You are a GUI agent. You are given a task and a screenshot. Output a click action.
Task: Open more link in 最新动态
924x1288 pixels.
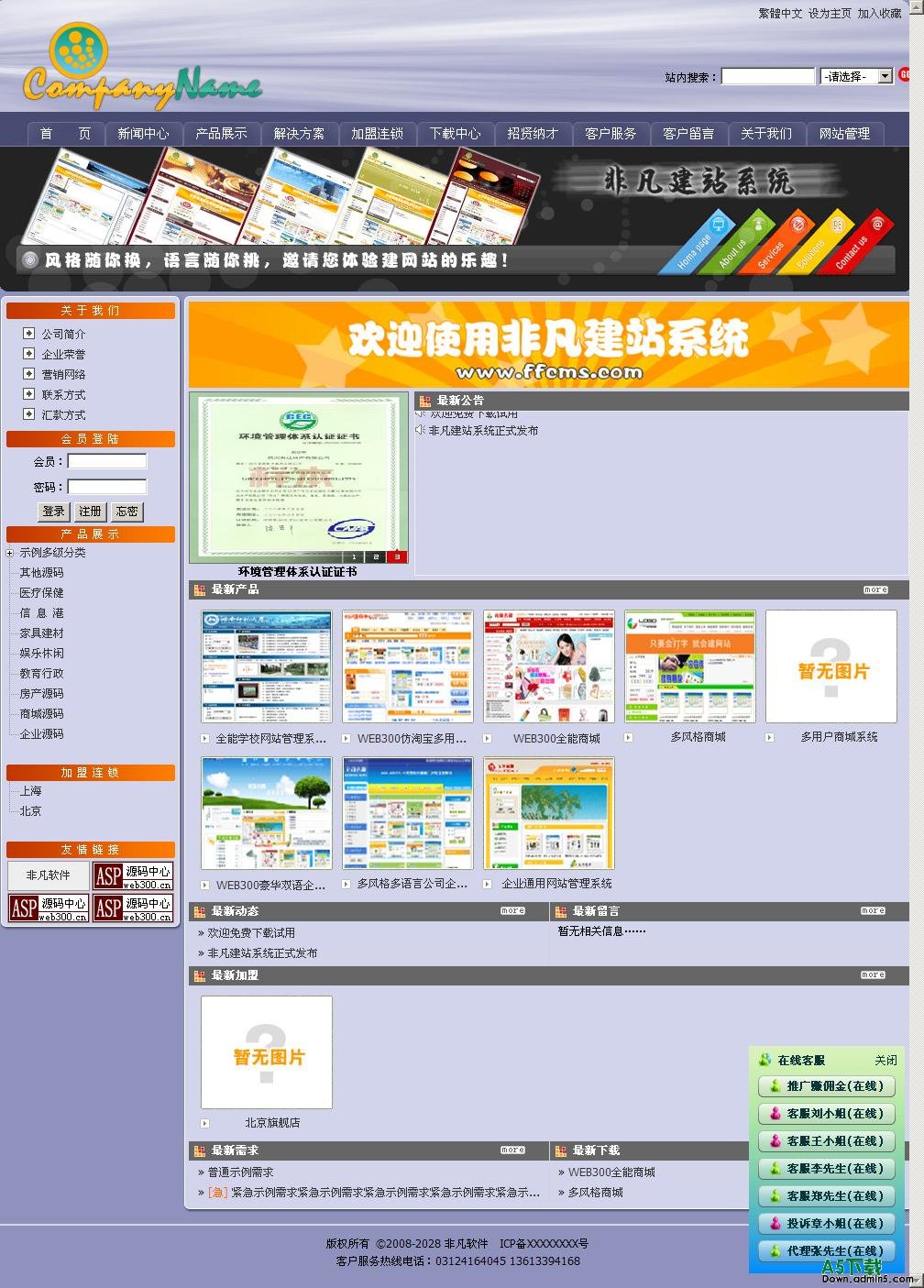512,910
